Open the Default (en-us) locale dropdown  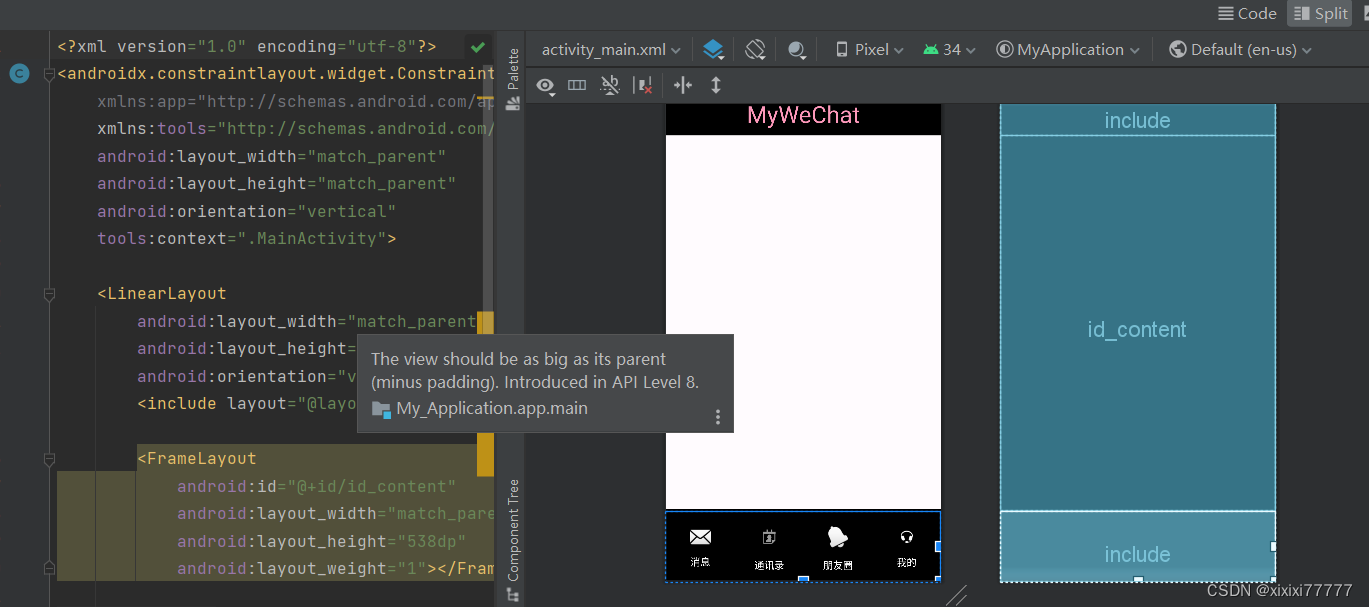pyautogui.click(x=1240, y=49)
